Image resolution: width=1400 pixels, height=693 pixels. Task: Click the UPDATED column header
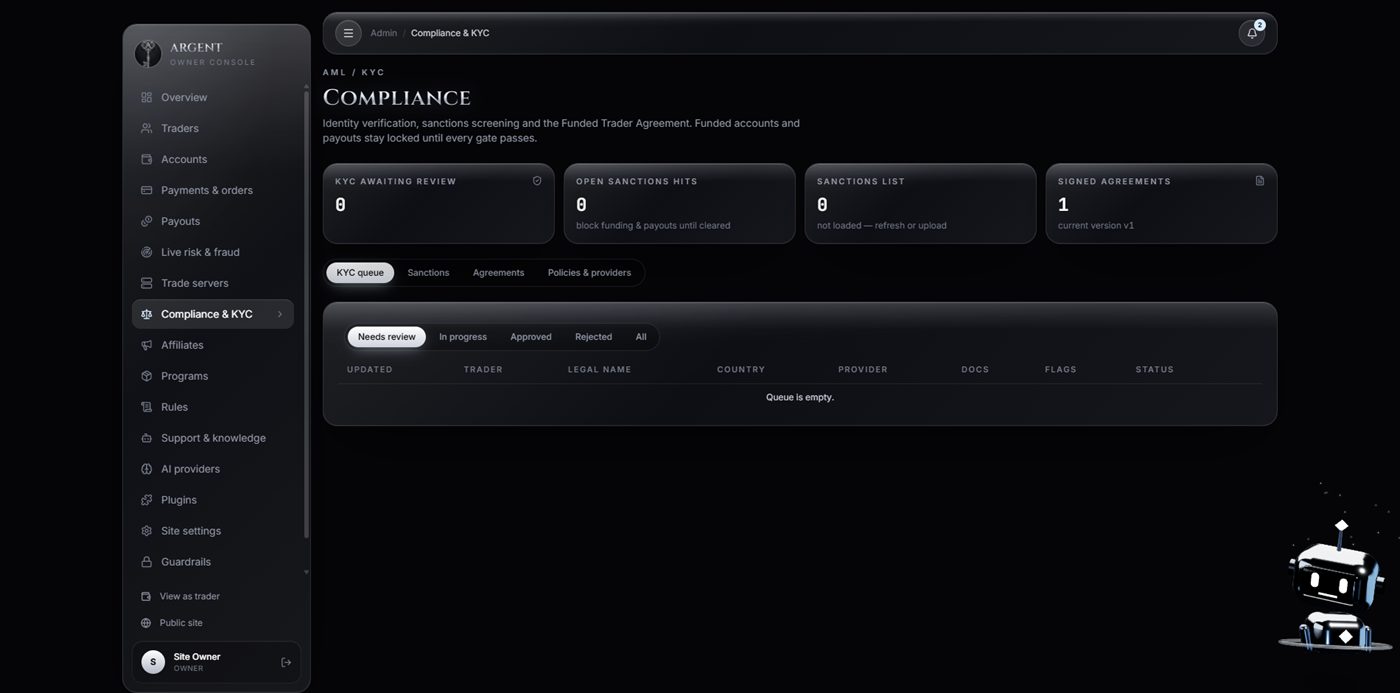370,370
